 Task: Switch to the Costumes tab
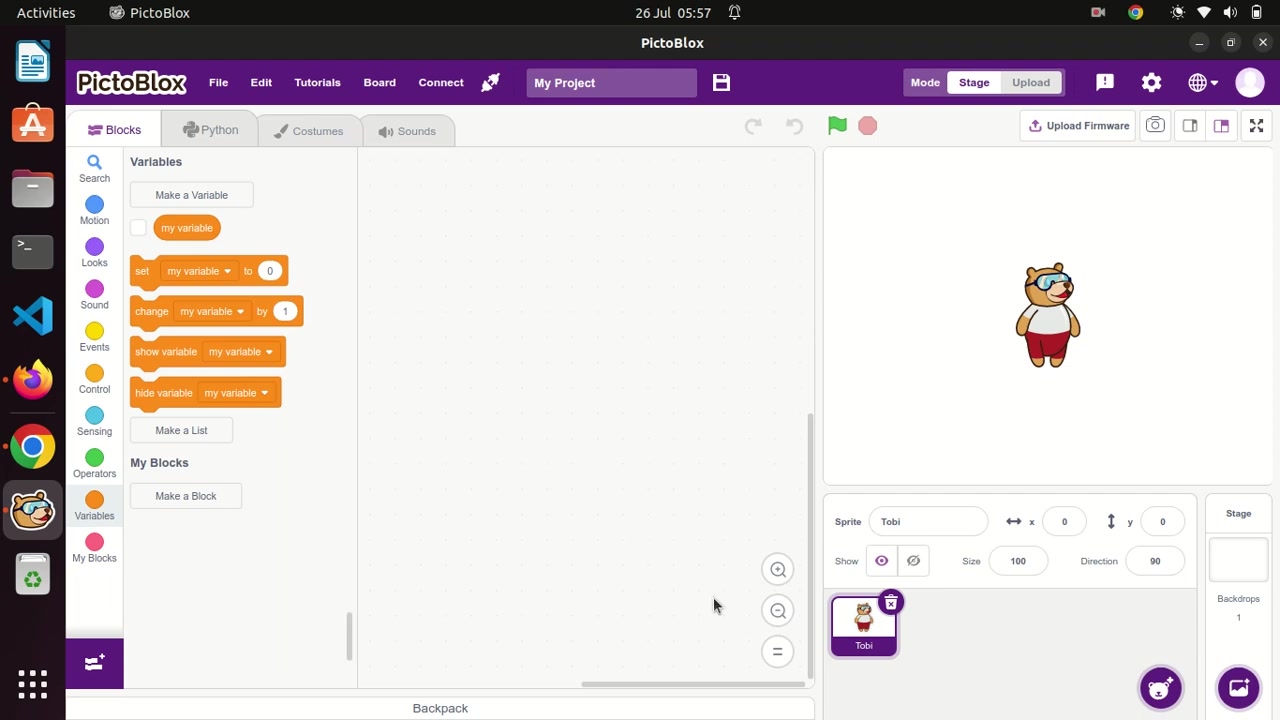click(x=308, y=131)
